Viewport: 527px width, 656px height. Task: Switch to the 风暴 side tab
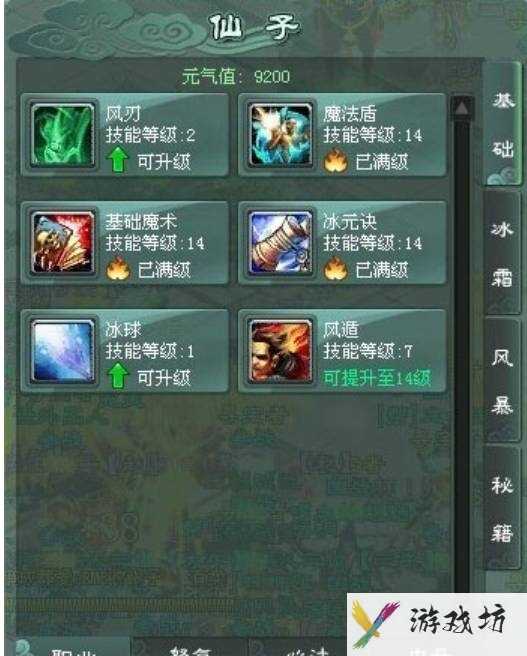(x=503, y=380)
